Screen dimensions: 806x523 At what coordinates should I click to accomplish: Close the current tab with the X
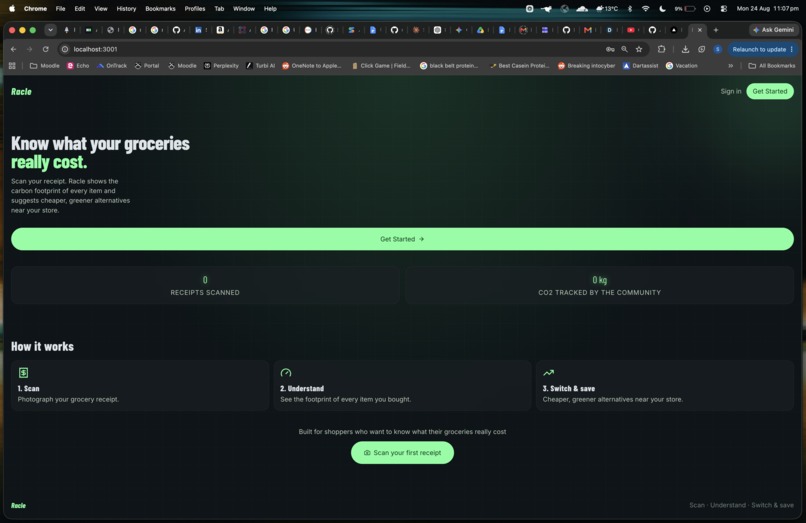click(x=700, y=30)
